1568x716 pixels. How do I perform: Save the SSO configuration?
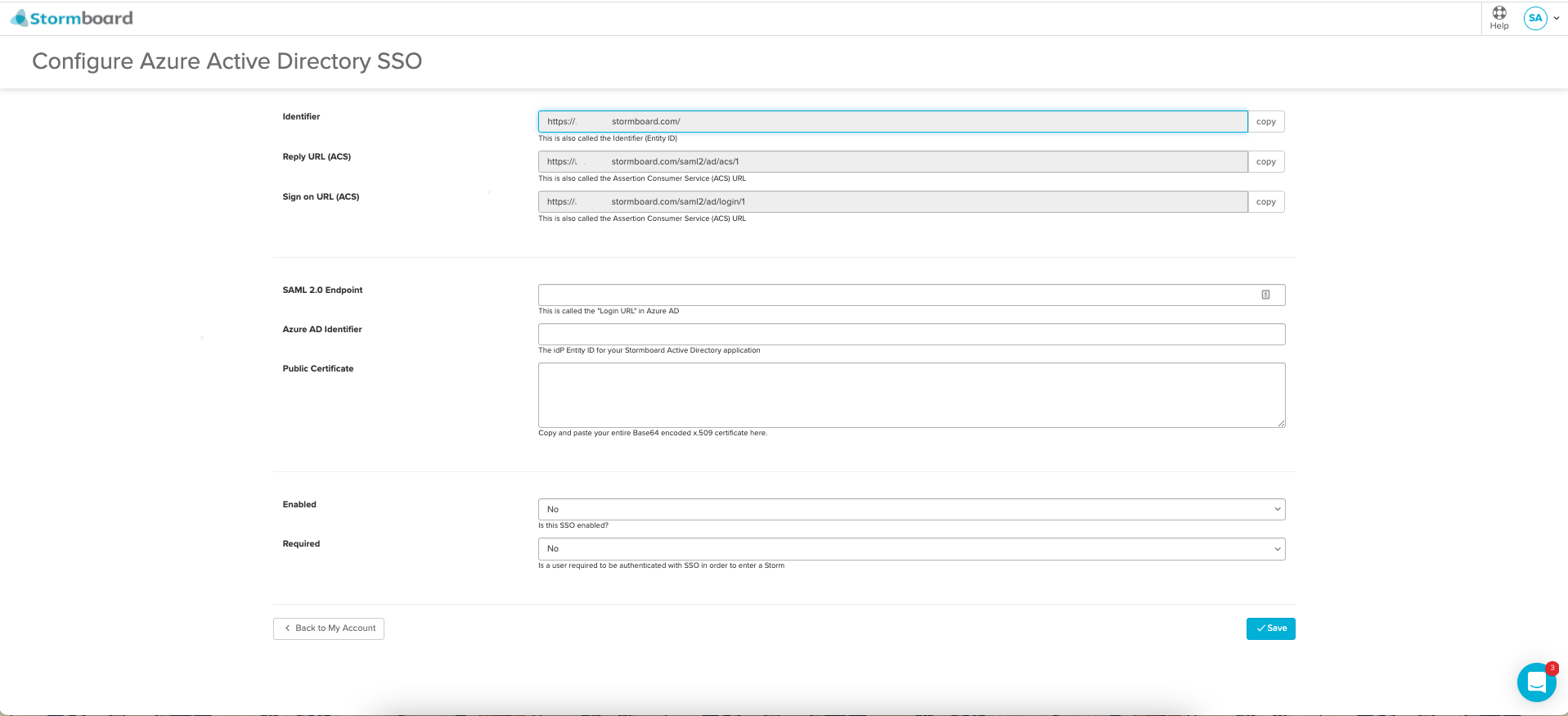pyautogui.click(x=1271, y=628)
